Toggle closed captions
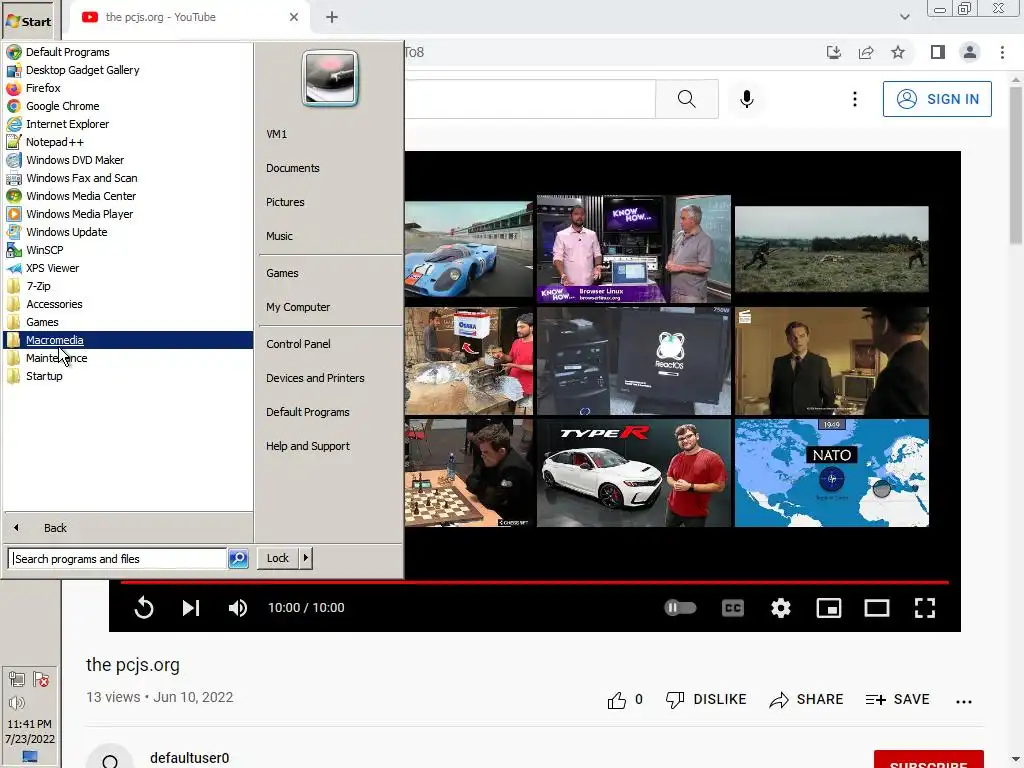The image size is (1024, 768). click(x=733, y=608)
